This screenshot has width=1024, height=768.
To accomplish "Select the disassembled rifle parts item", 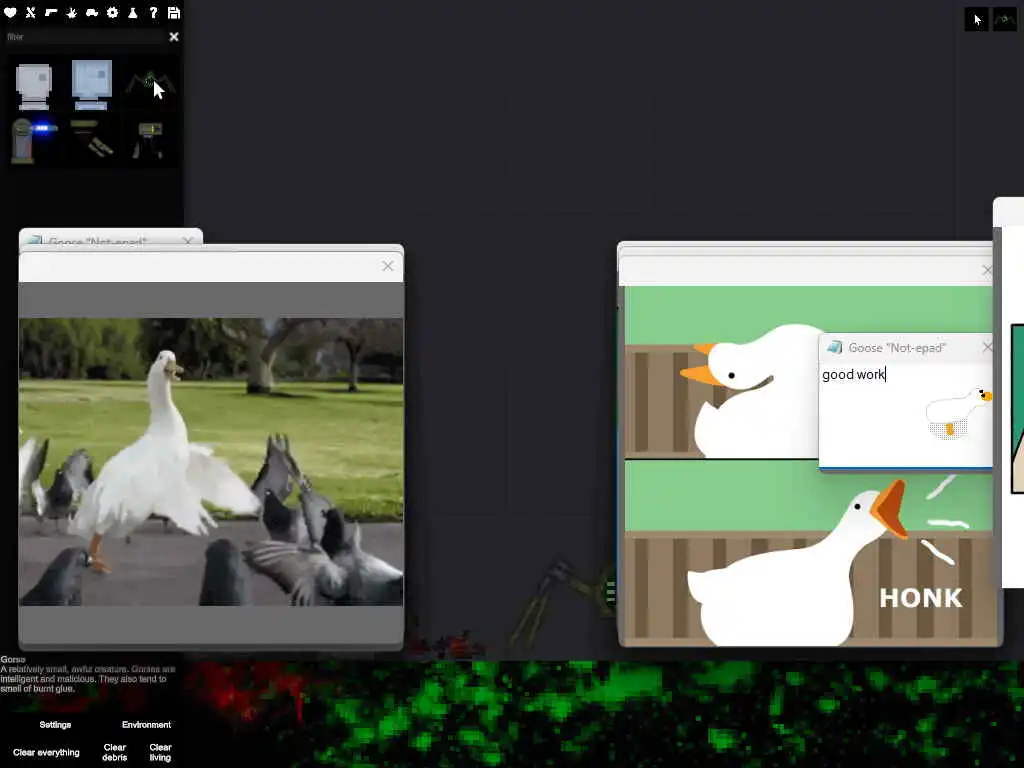I will tap(91, 138).
